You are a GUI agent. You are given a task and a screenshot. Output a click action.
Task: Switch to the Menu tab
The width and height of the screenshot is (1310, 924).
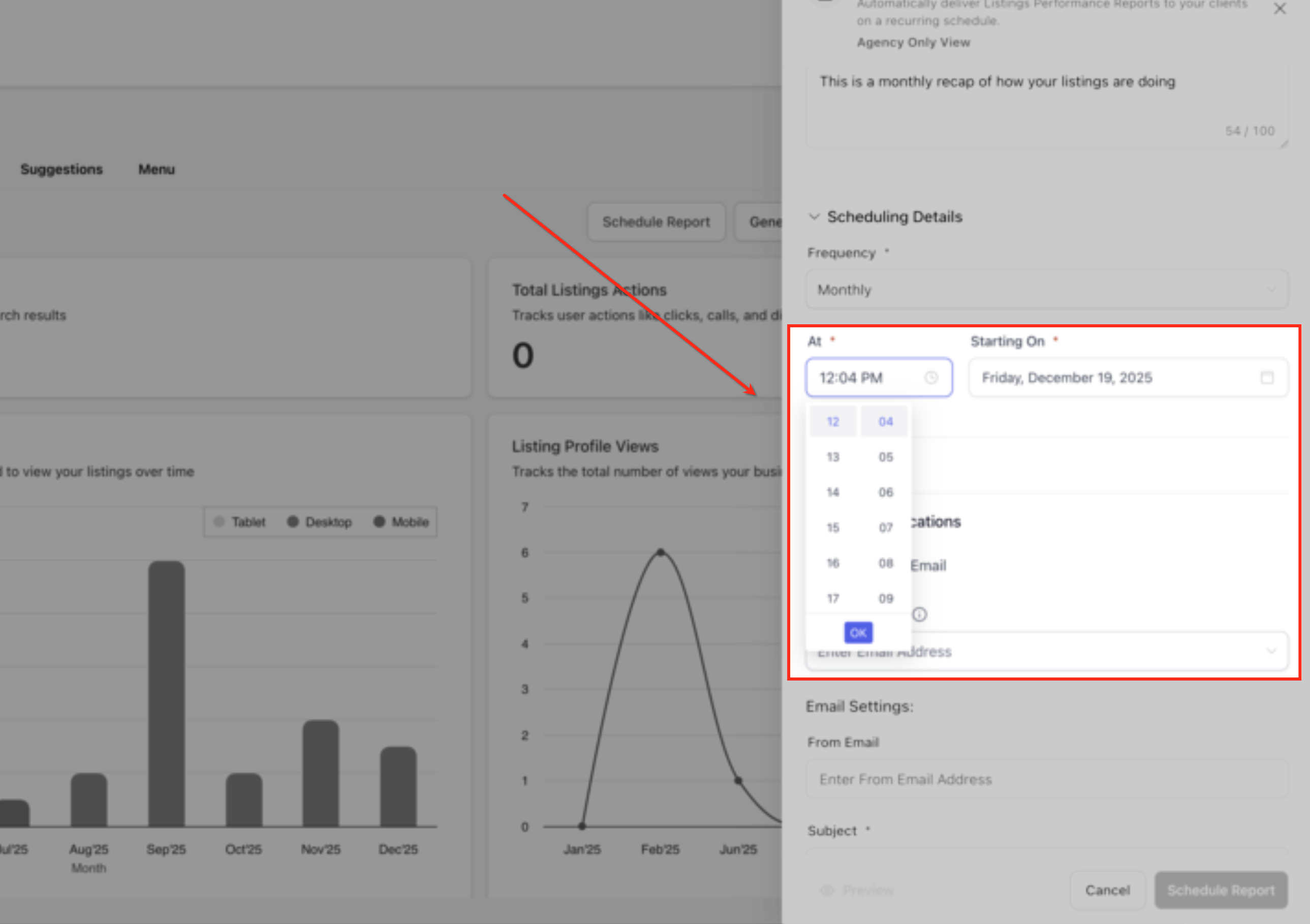tap(157, 170)
